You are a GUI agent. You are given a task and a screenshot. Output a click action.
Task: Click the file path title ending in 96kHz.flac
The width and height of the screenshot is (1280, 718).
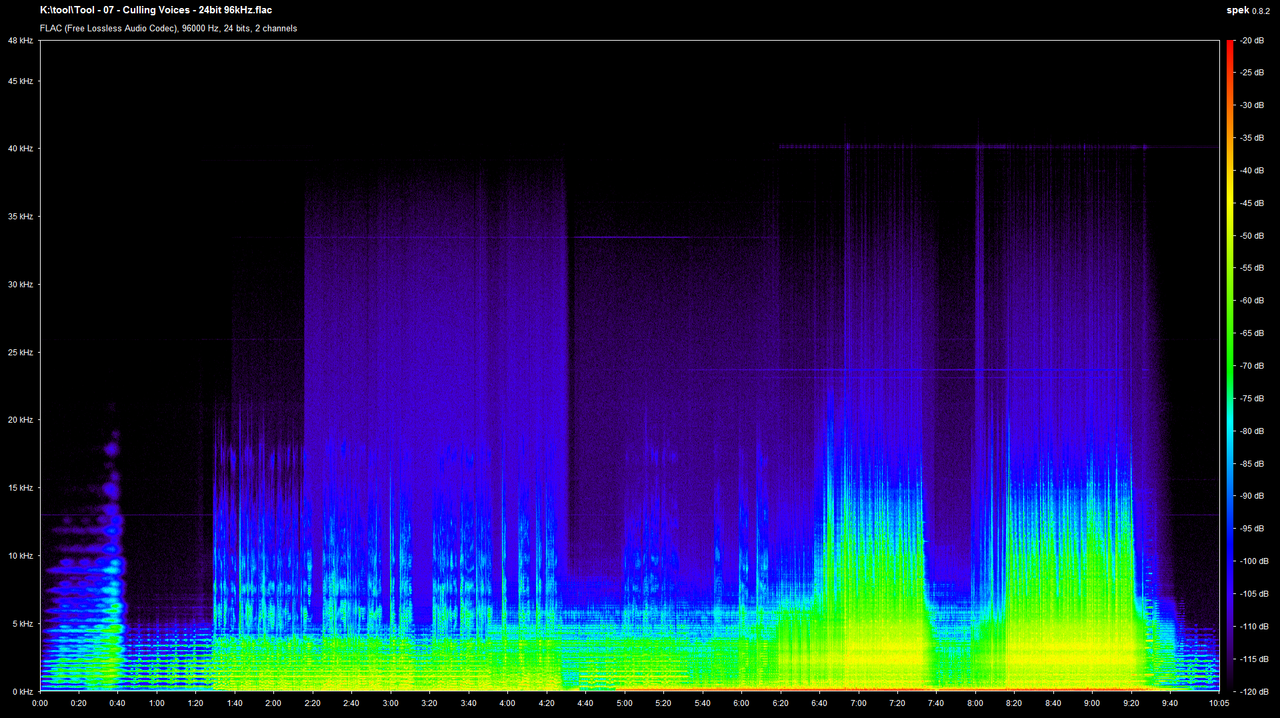tap(156, 10)
